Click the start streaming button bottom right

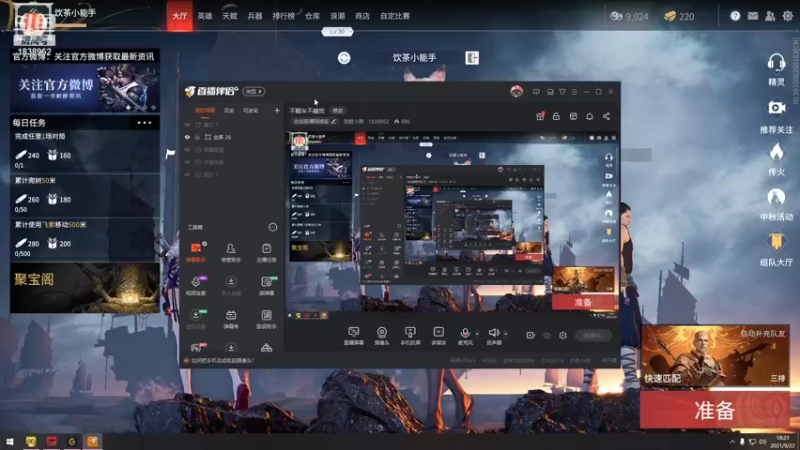(594, 335)
